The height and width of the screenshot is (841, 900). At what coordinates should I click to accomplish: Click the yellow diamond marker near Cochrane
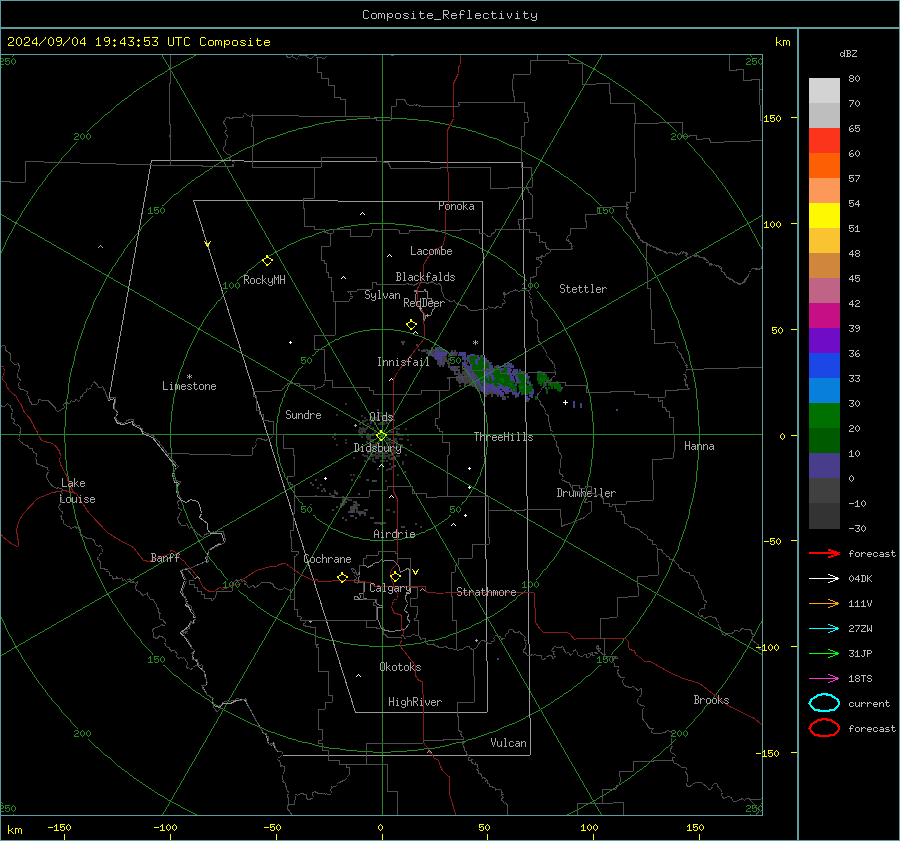click(x=342, y=578)
